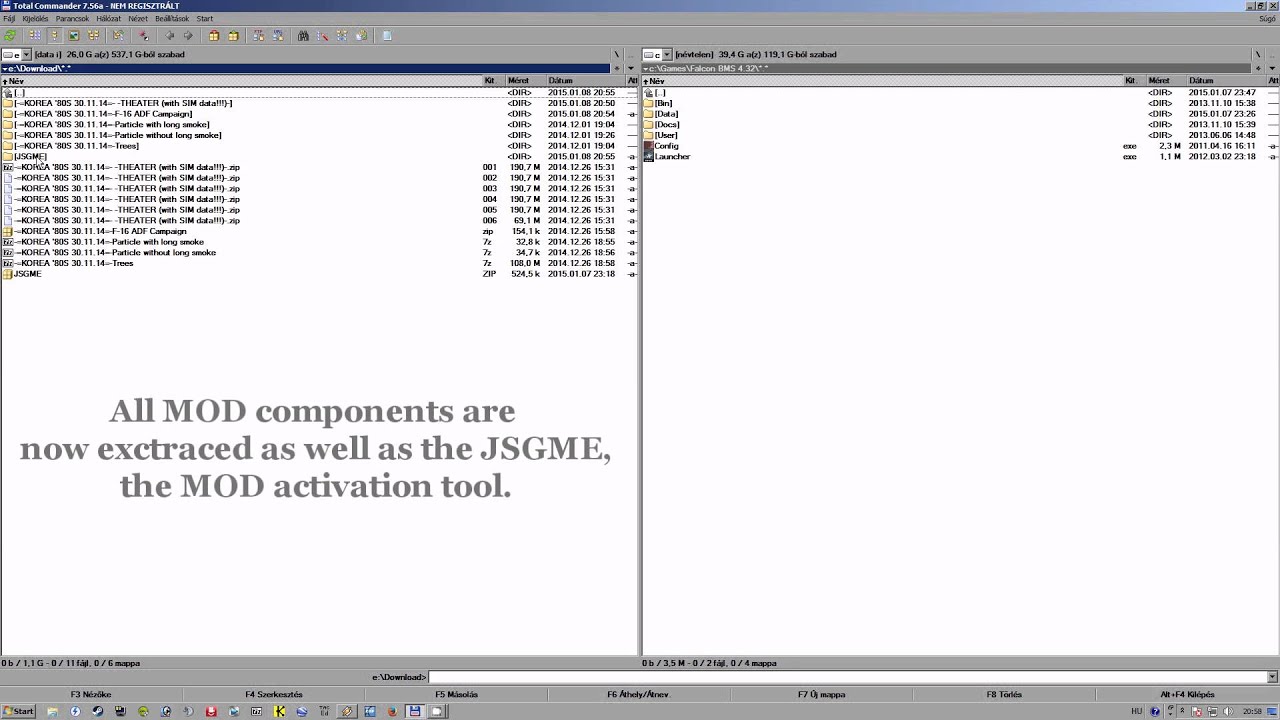The height and width of the screenshot is (720, 1280).
Task: Click the F7 Új mappa button
Action: [821, 694]
